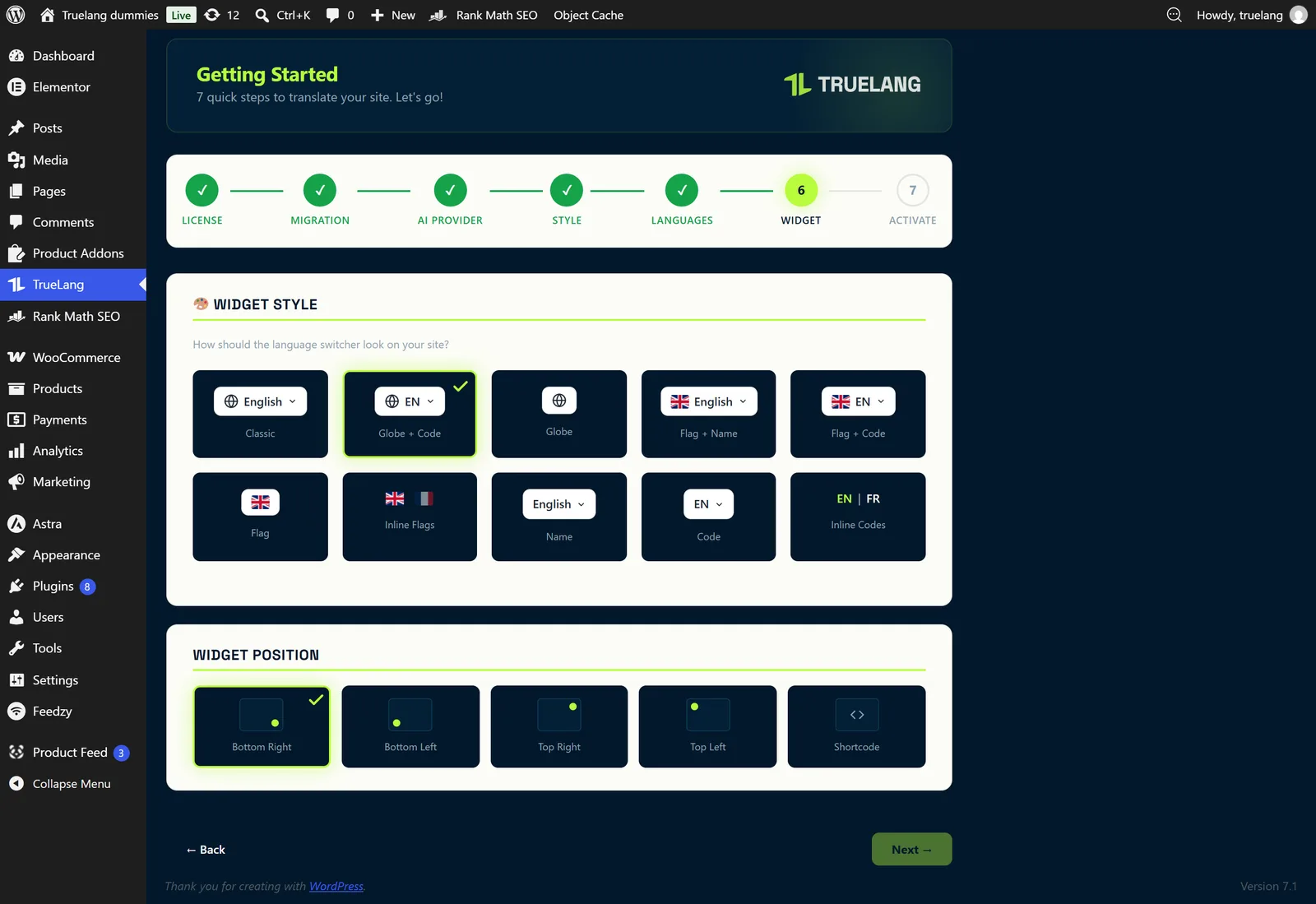The height and width of the screenshot is (904, 1316).
Task: Click the Marketing megaphone icon
Action: [16, 482]
